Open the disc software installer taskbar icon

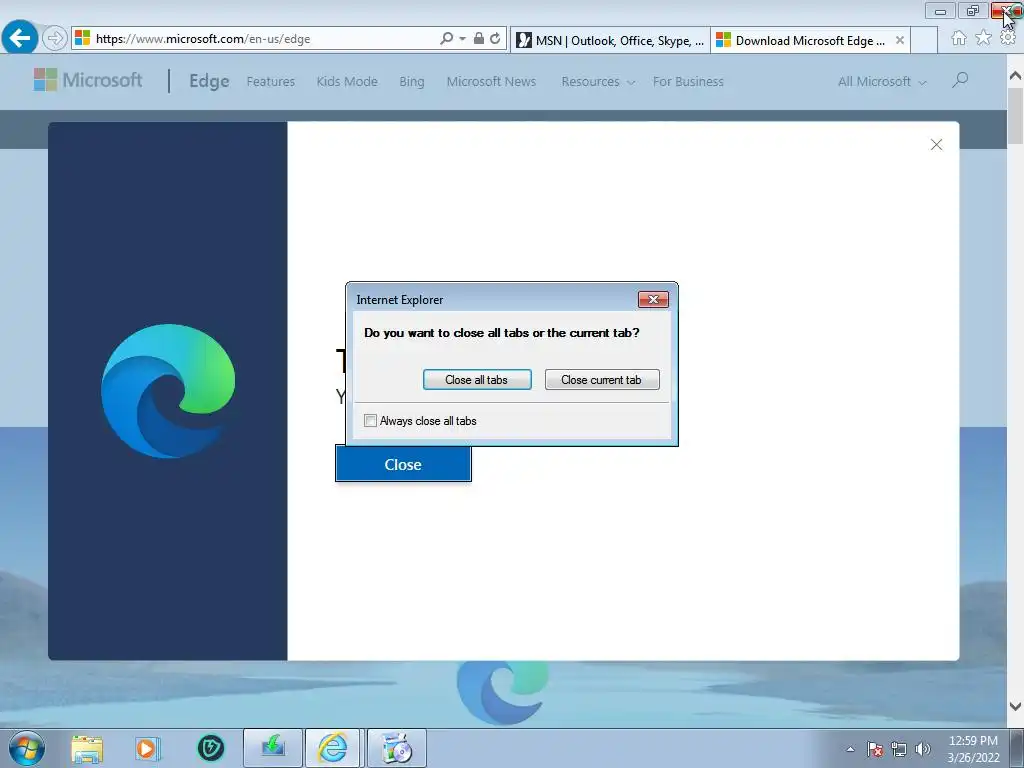click(396, 748)
